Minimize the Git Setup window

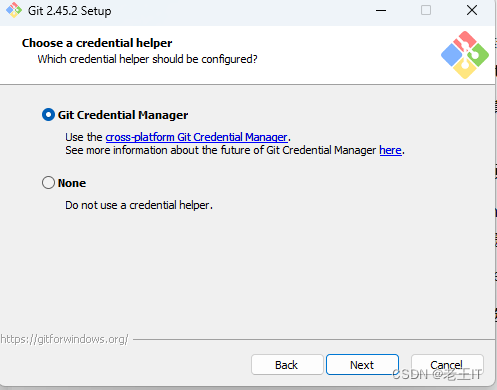381,10
